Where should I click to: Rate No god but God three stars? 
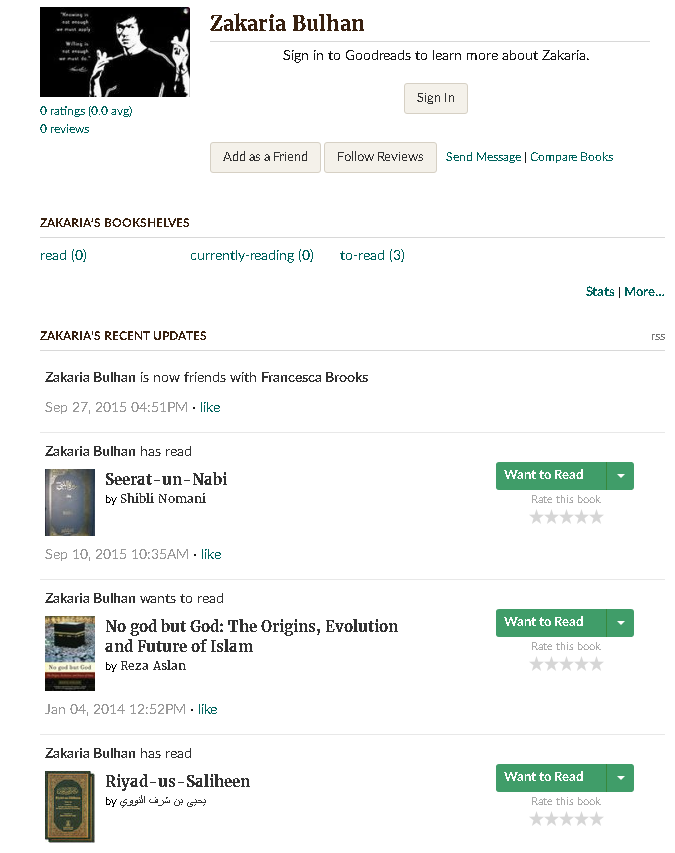567,664
